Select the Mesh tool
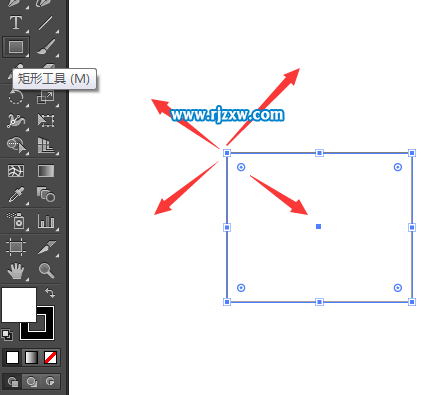436x395 pixels. [16, 171]
